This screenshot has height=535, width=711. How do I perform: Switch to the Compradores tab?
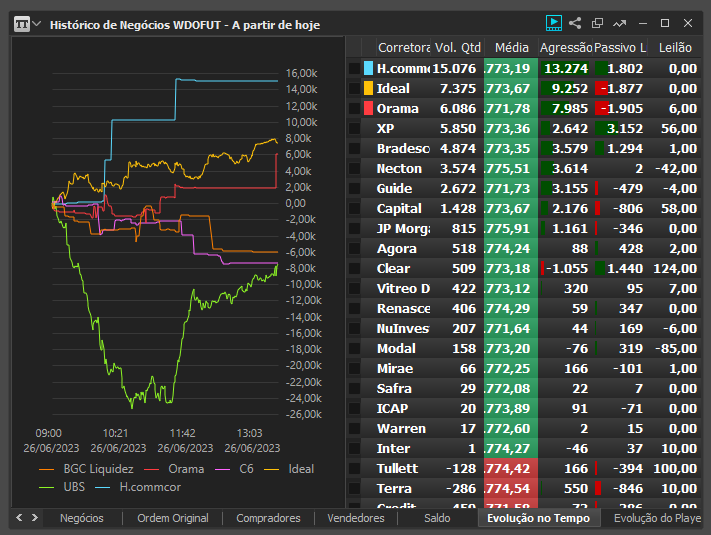tap(268, 518)
